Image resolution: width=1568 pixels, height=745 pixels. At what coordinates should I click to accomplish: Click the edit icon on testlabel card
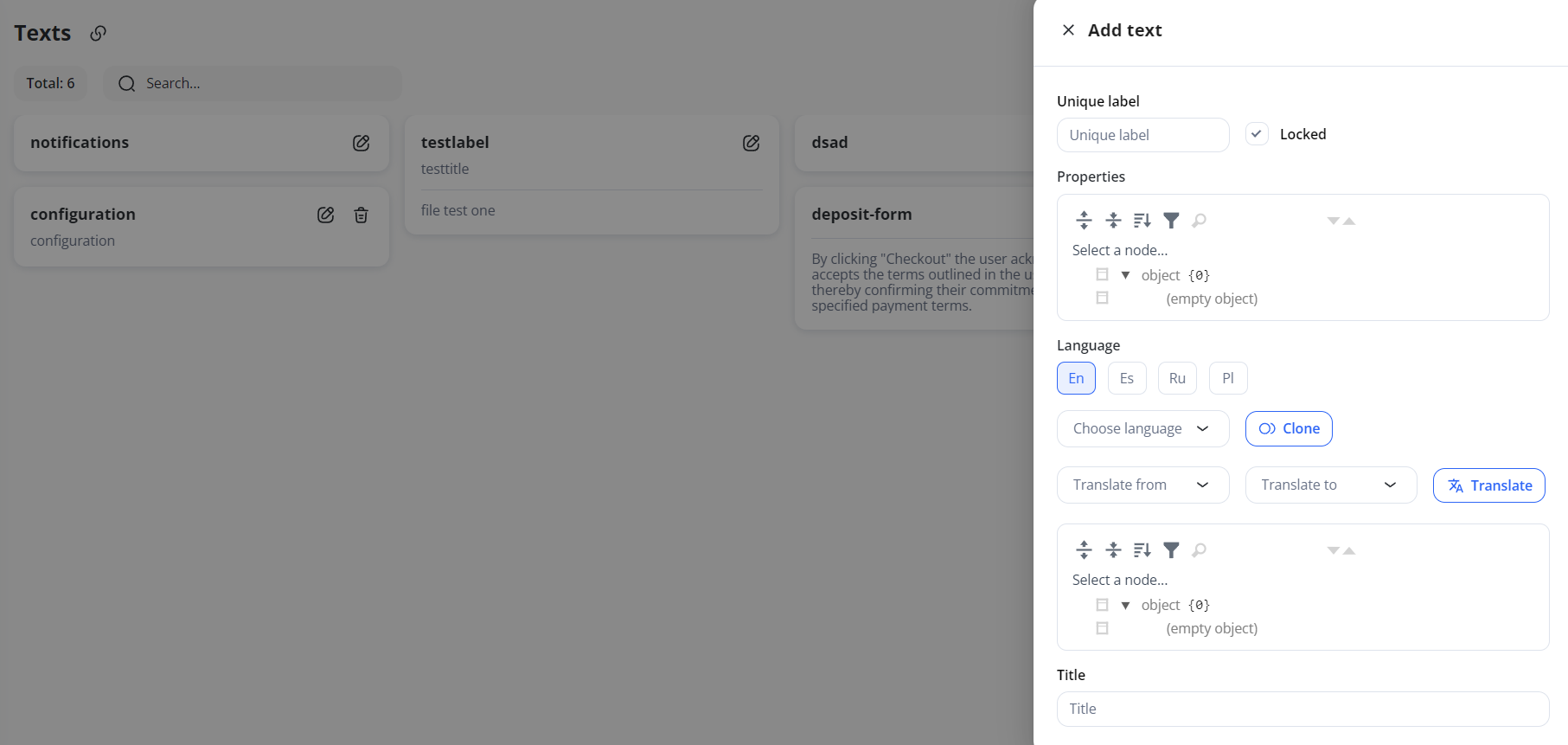coord(751,143)
